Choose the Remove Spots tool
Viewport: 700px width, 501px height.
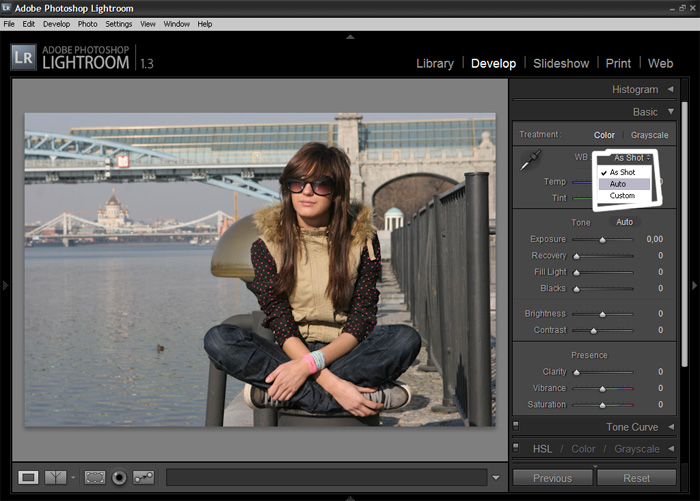pyautogui.click(x=144, y=477)
